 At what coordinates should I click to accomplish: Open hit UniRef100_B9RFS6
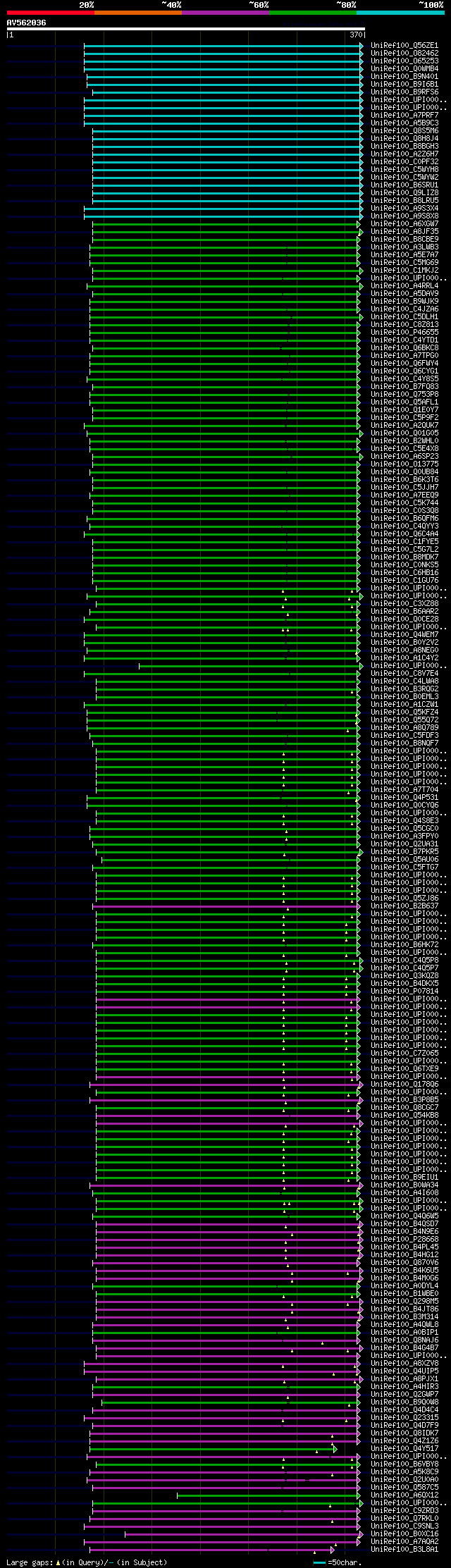pos(404,92)
